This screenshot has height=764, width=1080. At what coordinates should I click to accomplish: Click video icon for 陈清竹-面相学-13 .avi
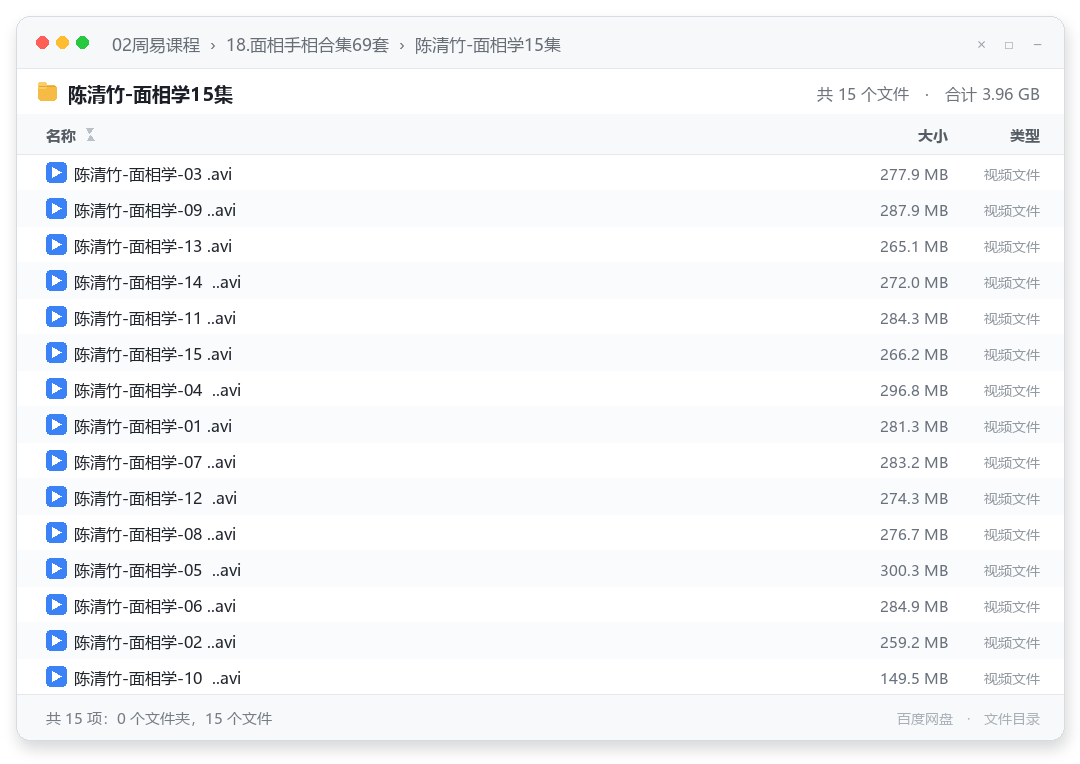tap(56, 245)
